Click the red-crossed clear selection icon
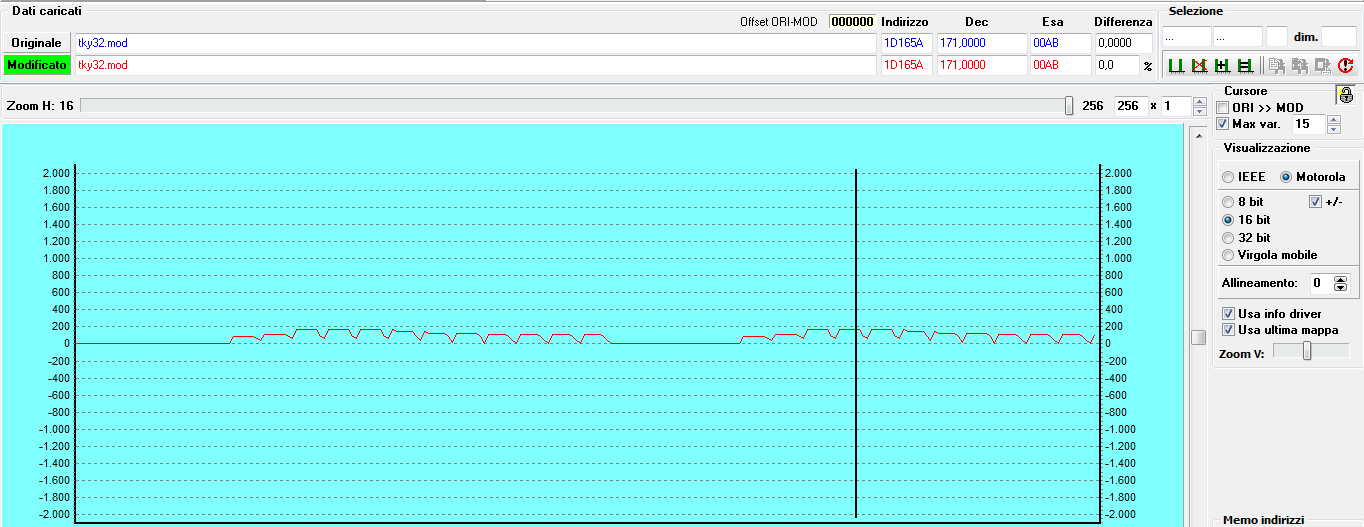The height and width of the screenshot is (527, 1364). pos(1199,66)
